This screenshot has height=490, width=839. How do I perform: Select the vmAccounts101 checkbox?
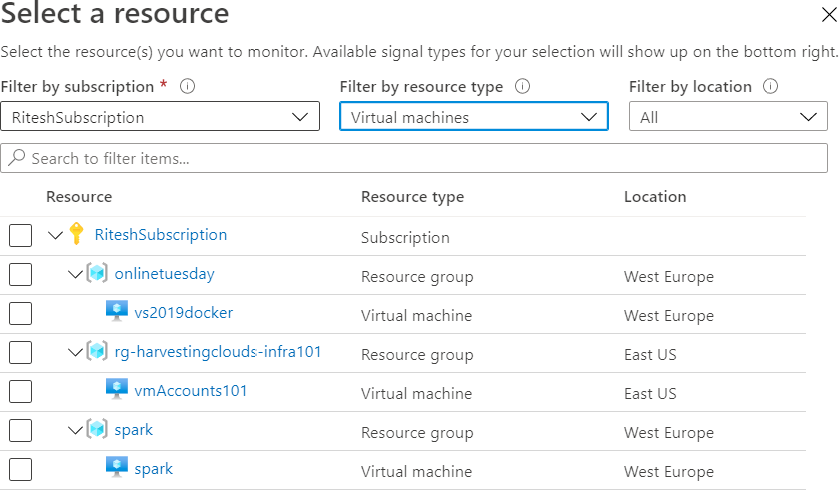(x=20, y=392)
